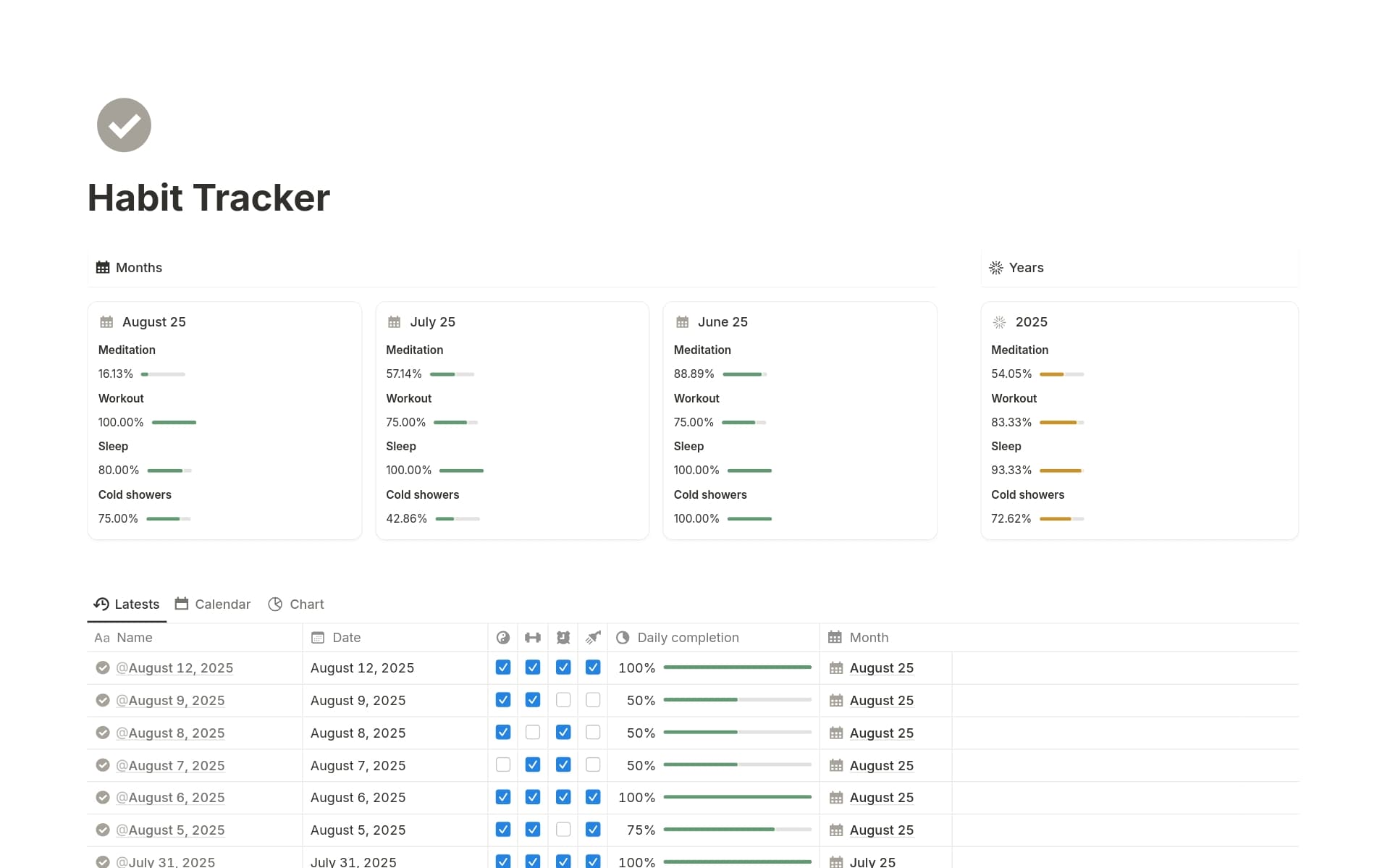Open the Chart view tab
Image resolution: width=1390 pixels, height=868 pixels.
(x=296, y=604)
